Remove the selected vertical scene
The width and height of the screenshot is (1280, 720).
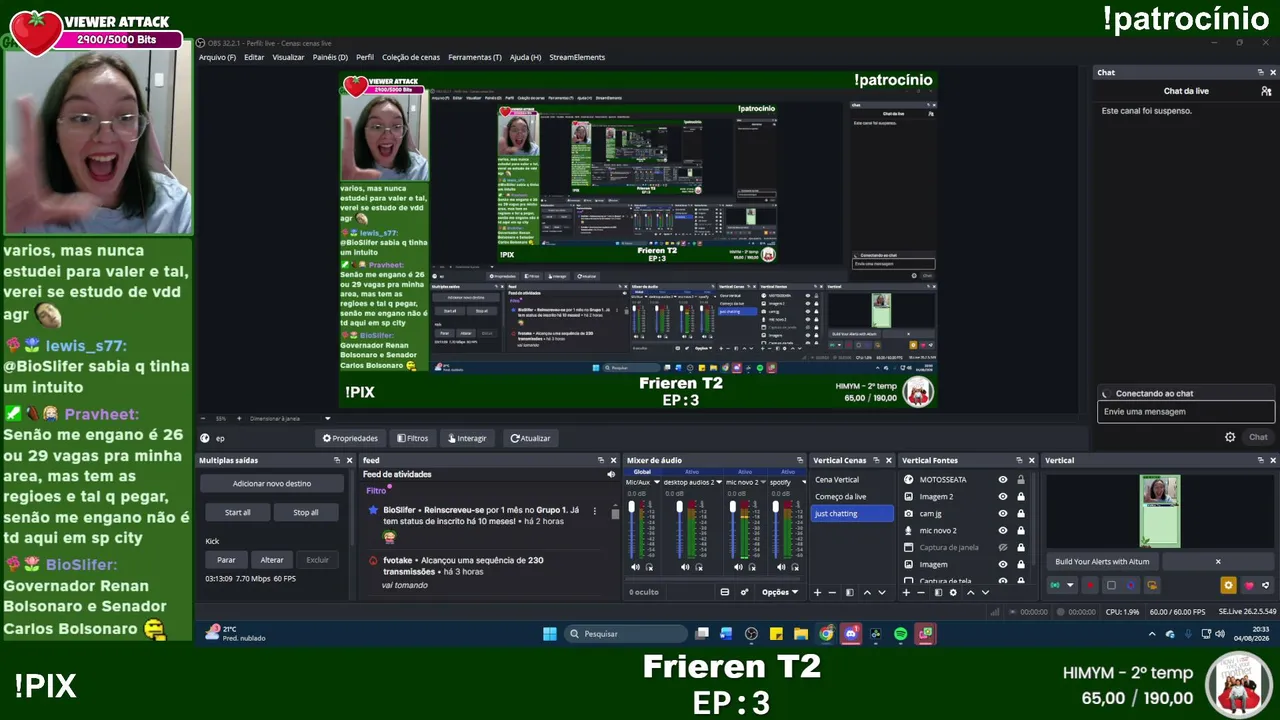pyautogui.click(x=832, y=592)
